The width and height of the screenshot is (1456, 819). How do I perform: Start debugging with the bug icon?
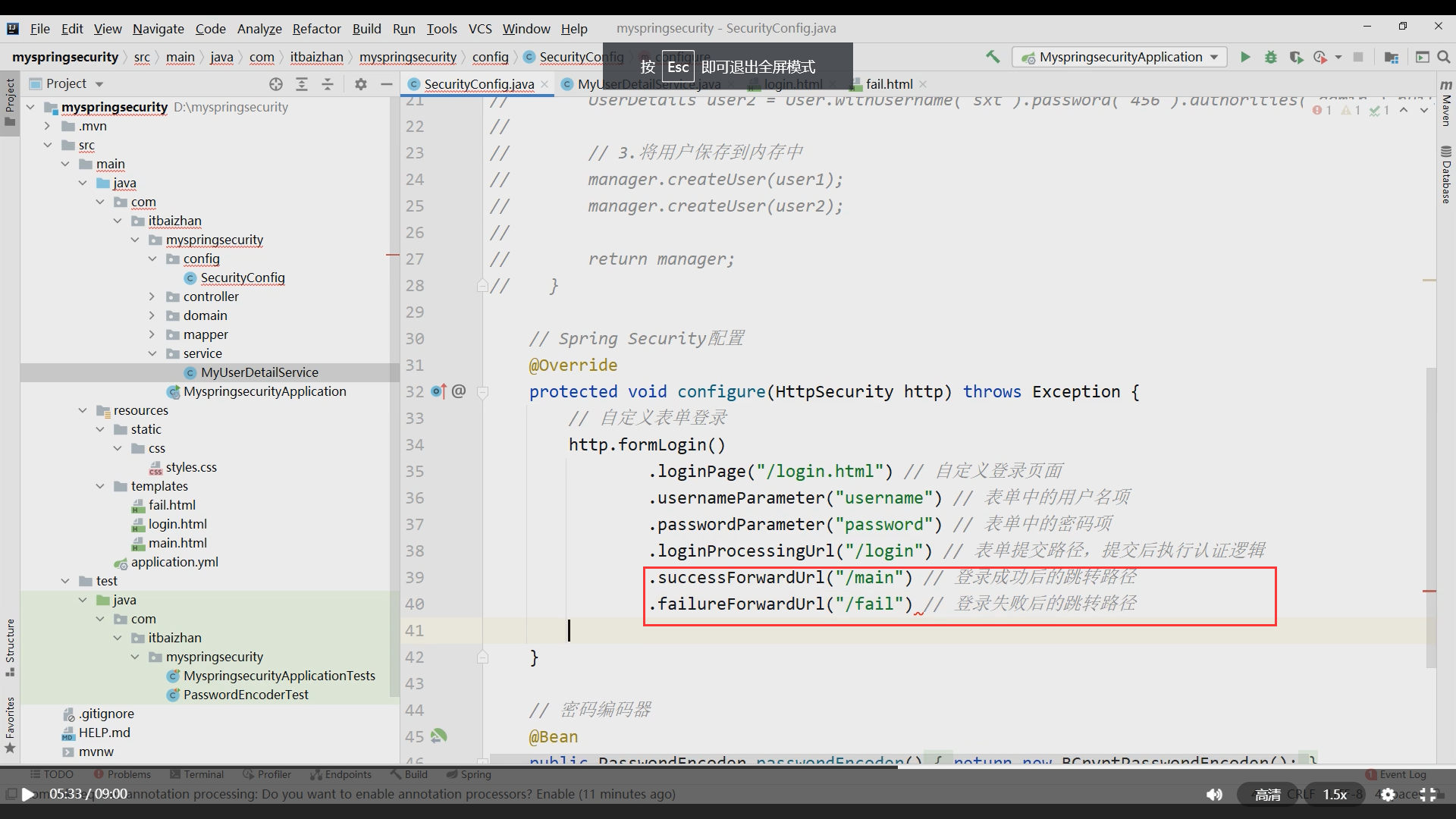[1271, 57]
